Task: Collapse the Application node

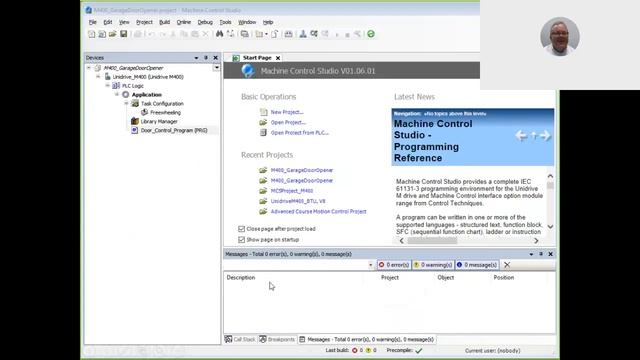Action: (x=117, y=95)
